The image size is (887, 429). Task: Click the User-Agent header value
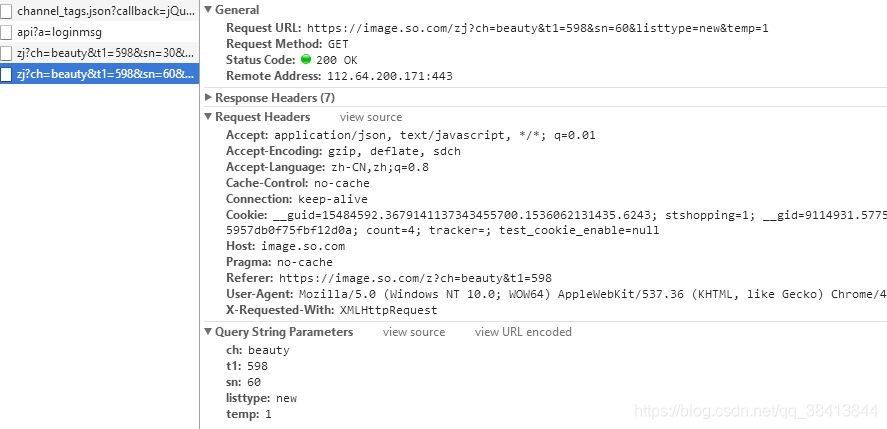pos(592,294)
